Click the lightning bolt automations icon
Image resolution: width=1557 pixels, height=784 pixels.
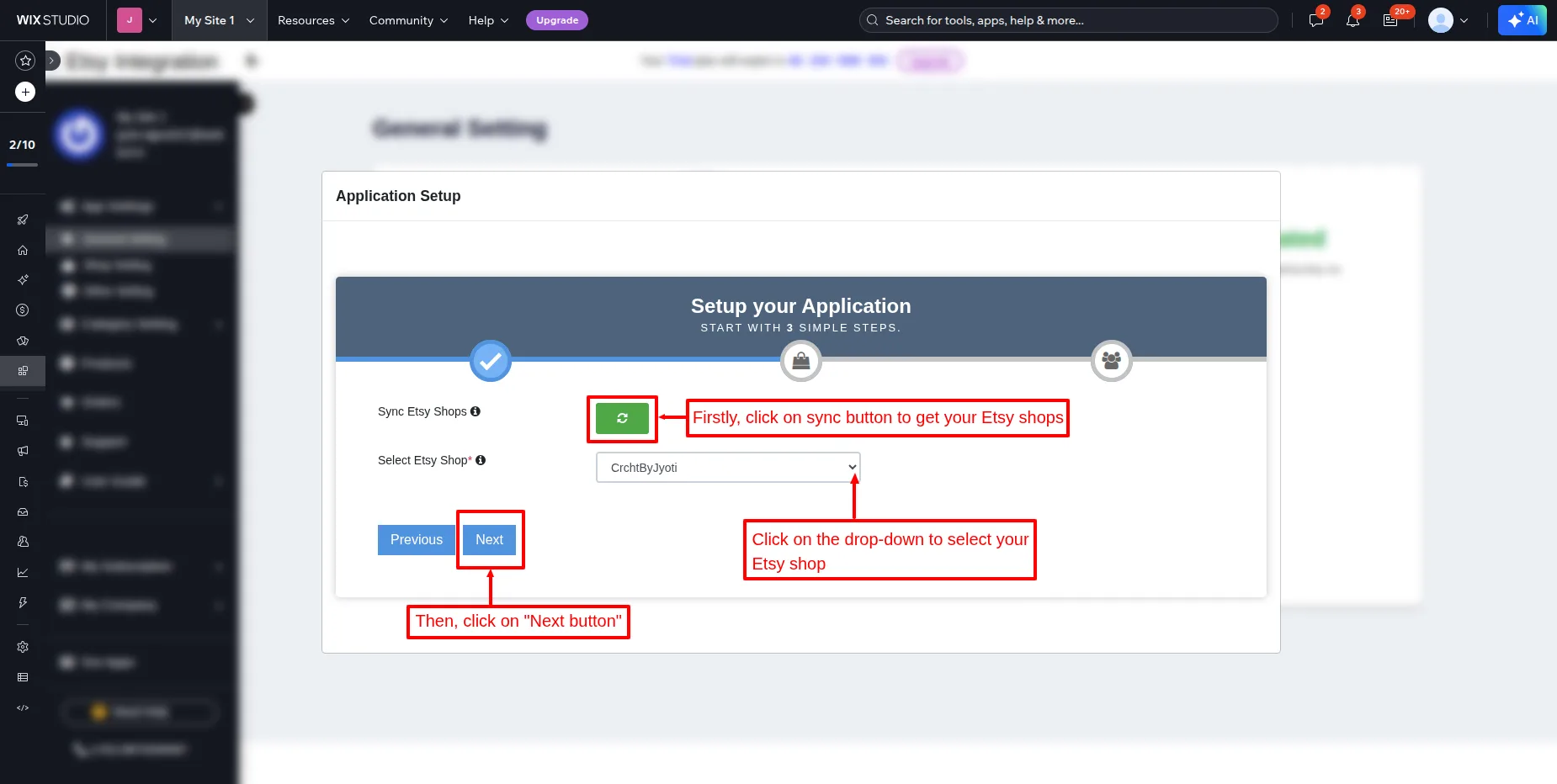click(x=23, y=602)
